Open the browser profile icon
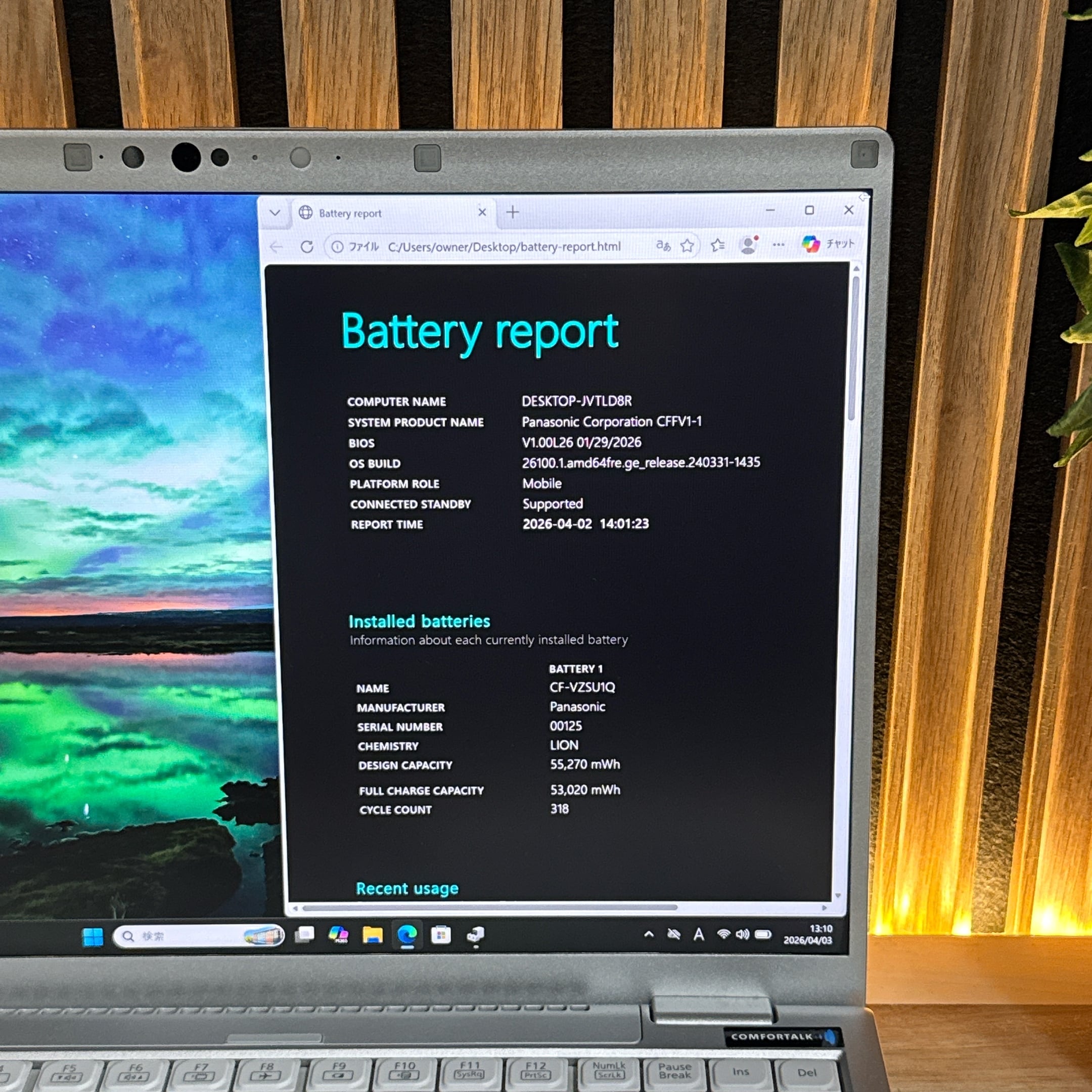 click(748, 245)
